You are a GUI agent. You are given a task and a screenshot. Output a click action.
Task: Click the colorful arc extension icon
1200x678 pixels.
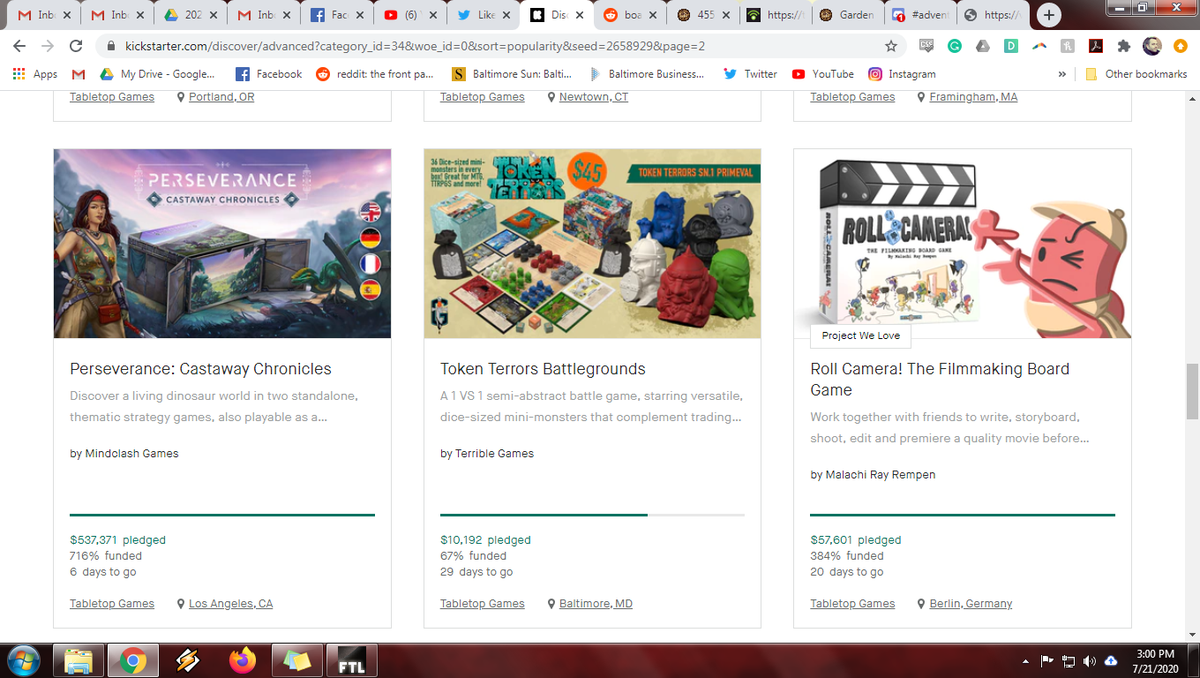(x=1039, y=46)
